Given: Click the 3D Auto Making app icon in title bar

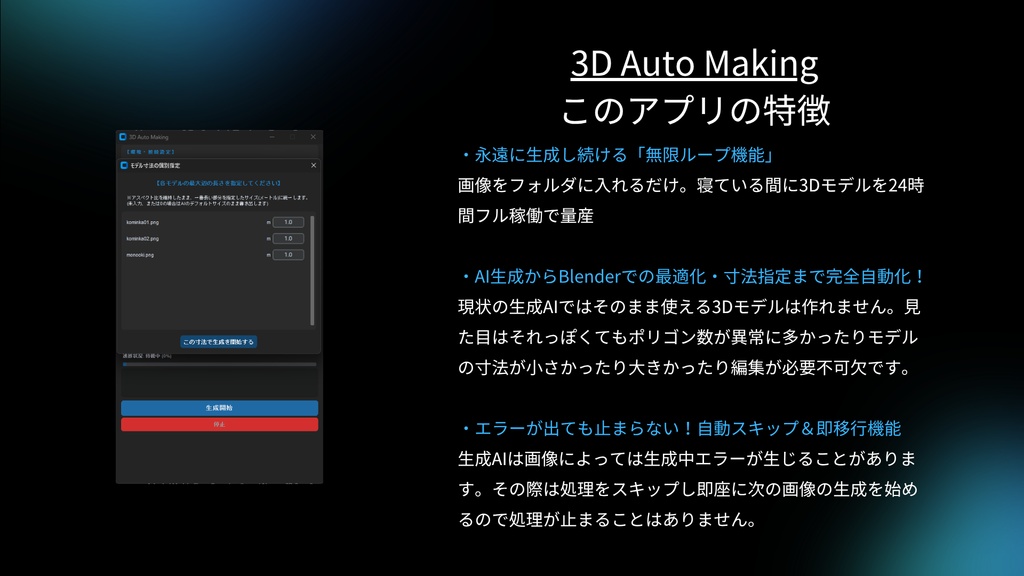Looking at the screenshot, I should [x=123, y=137].
